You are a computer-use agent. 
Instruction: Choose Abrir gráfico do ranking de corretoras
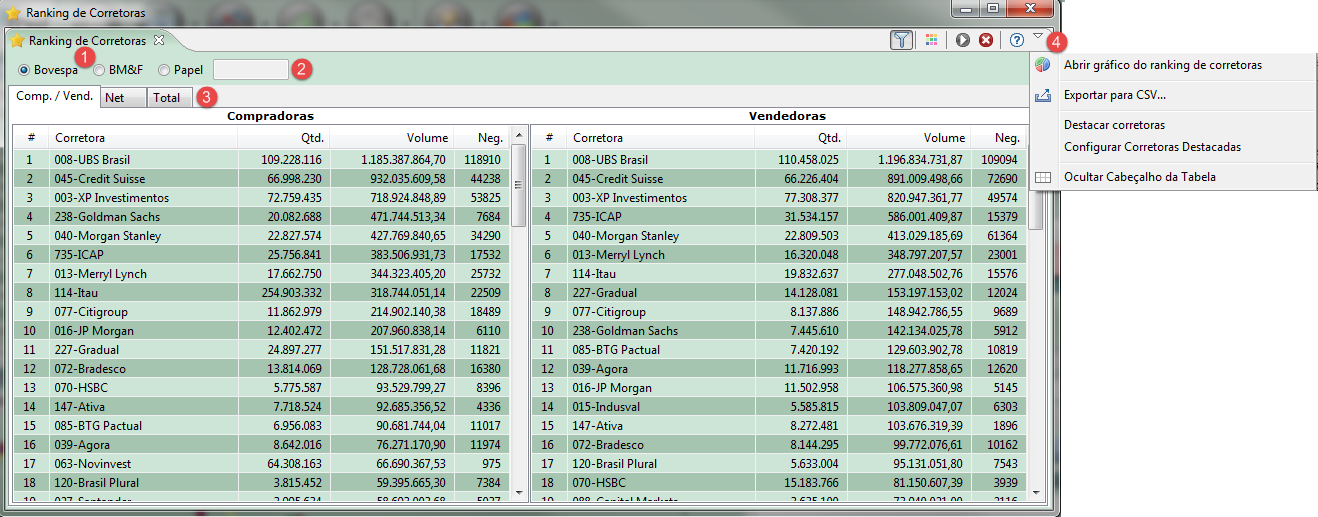point(1163,65)
